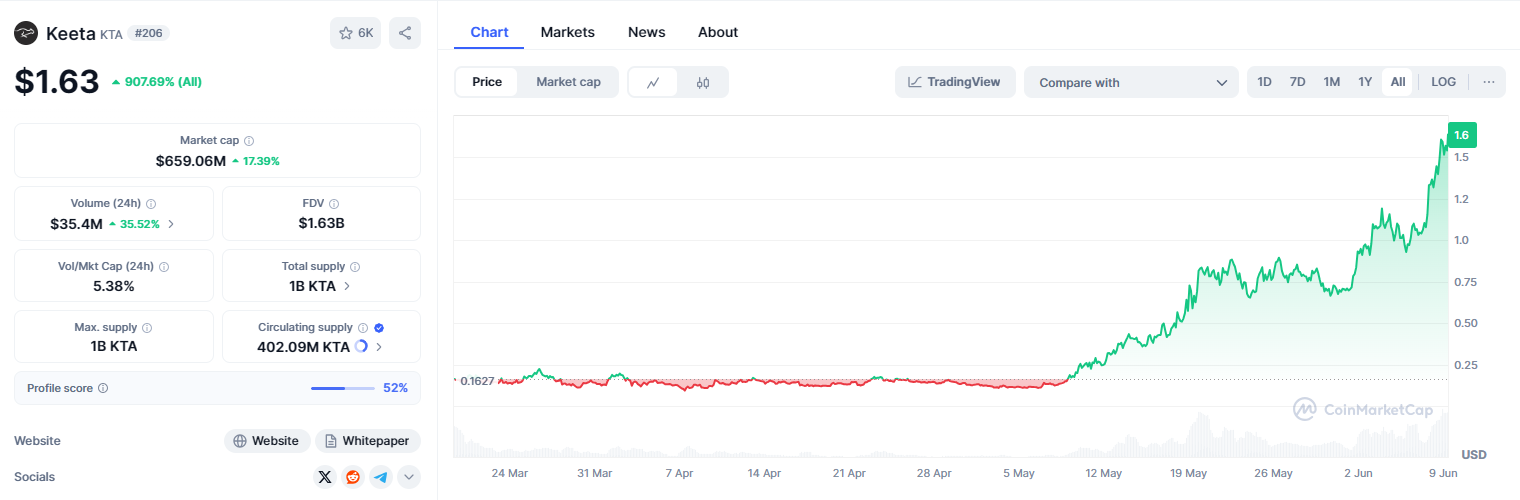Click the 1.6 current price tag on chart
1520x500 pixels.
1461,135
